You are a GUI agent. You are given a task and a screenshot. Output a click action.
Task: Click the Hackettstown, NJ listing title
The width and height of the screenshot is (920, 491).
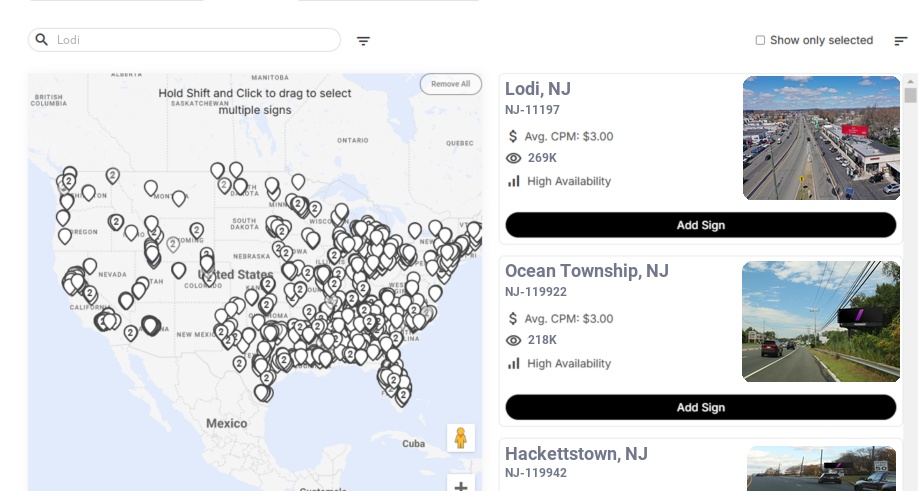(x=576, y=454)
